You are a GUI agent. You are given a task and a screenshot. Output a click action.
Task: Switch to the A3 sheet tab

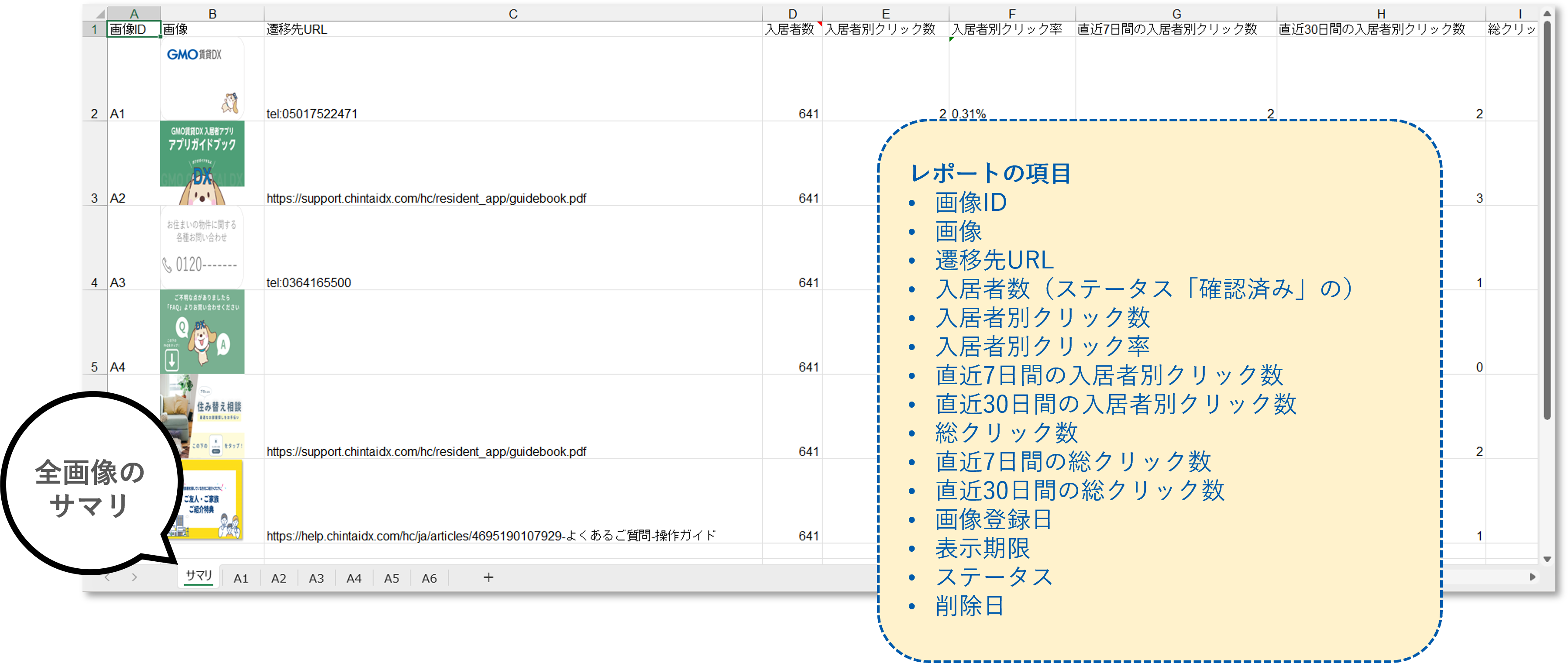pos(316,578)
